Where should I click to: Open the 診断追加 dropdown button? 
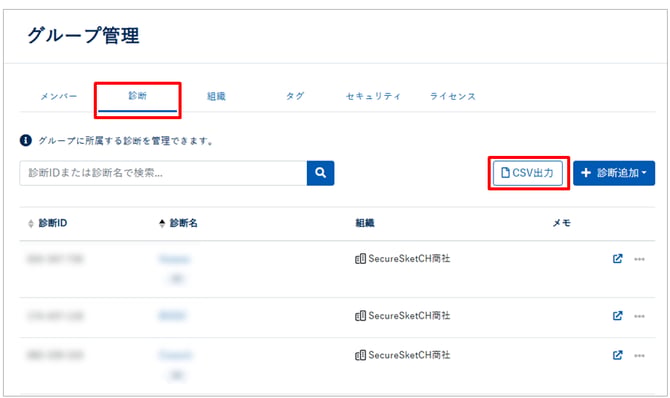[614, 173]
